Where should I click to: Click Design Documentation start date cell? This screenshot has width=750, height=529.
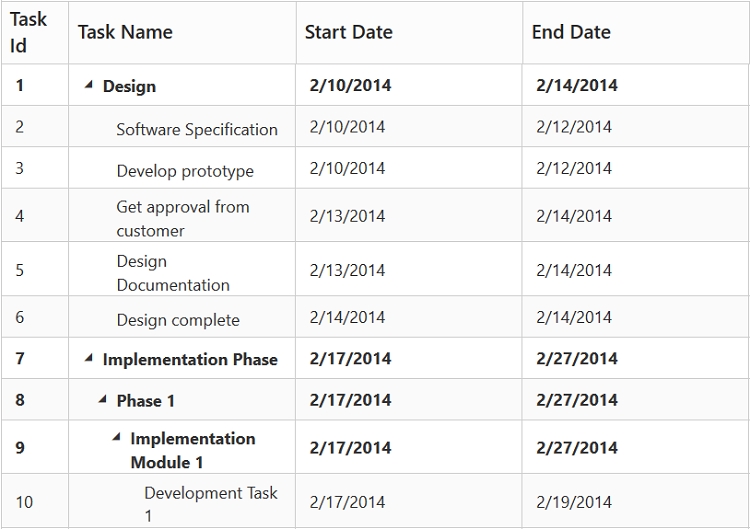pyautogui.click(x=347, y=270)
